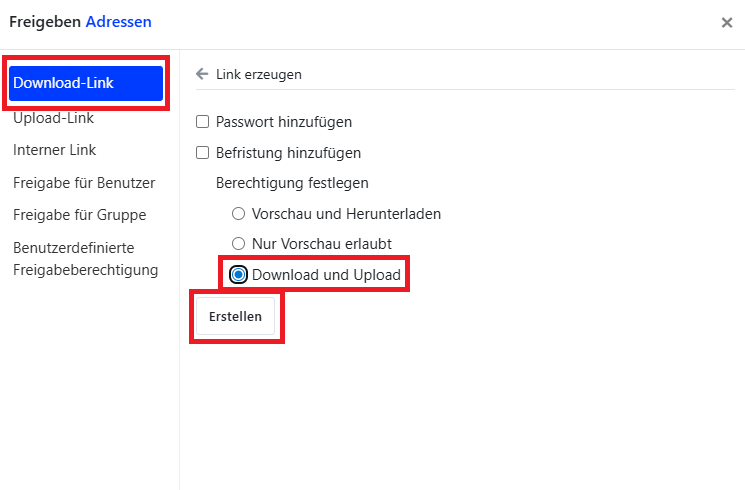Open Freigabe für Gruppe section
This screenshot has height=490, width=745.
tap(79, 215)
